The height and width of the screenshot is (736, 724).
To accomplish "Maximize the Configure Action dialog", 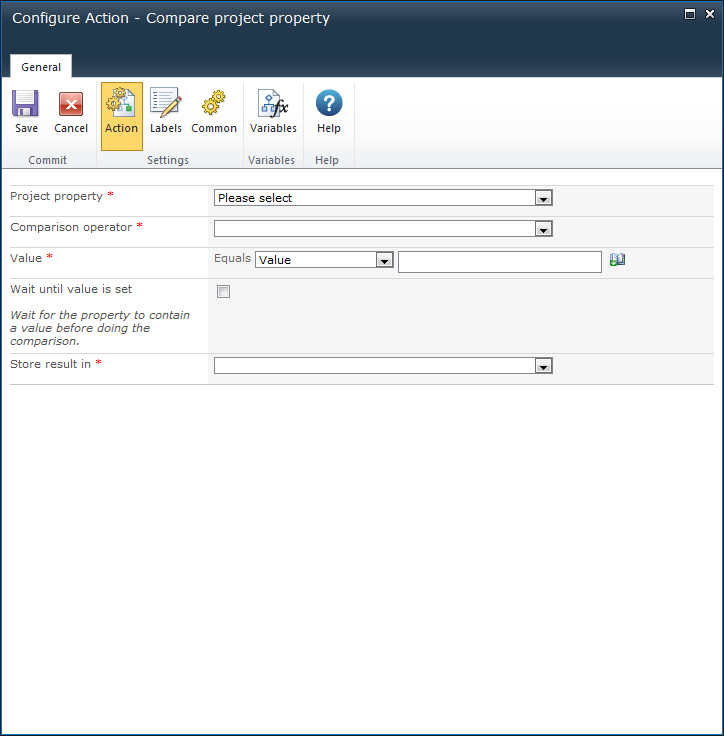I will point(689,14).
